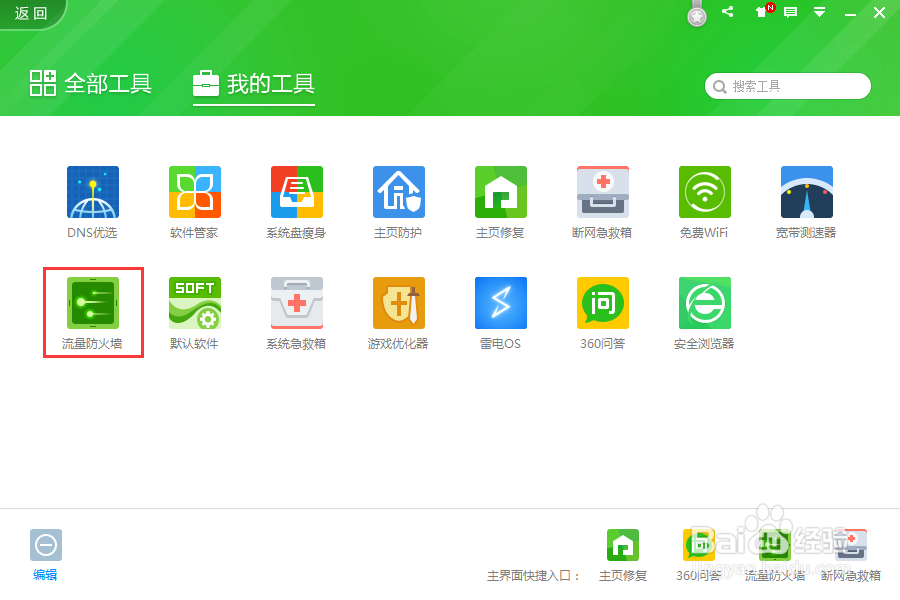900x600 pixels.
Task: Open 流量防火墙 shortcut in bottom bar
Action: [x=774, y=545]
